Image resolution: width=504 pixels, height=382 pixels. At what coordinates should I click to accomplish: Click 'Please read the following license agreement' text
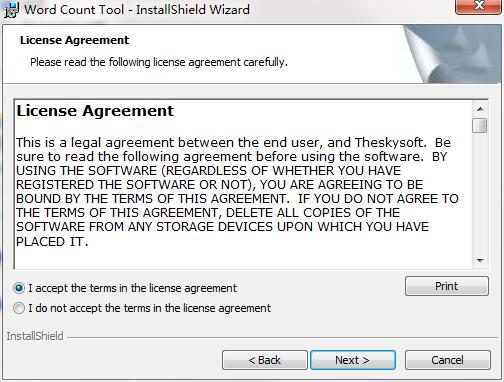159,62
